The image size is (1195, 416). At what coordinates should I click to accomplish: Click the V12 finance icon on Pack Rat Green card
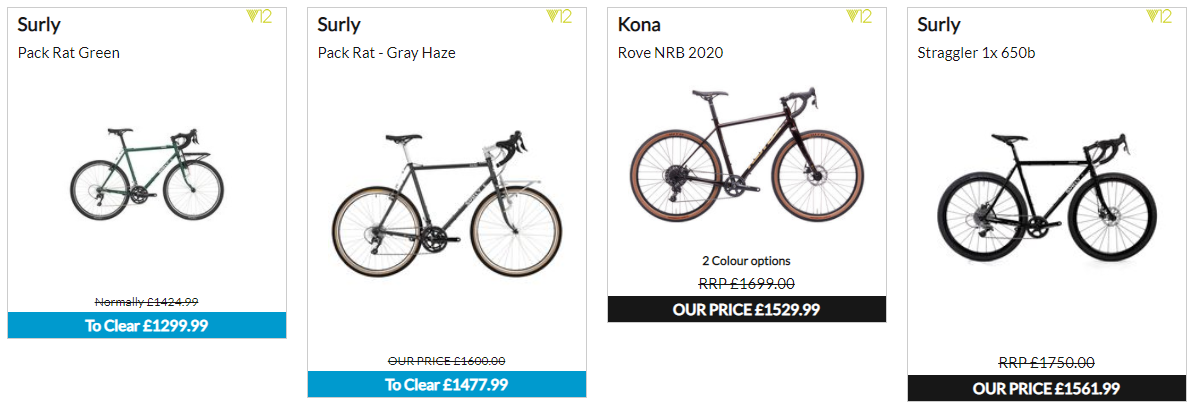coord(259,17)
